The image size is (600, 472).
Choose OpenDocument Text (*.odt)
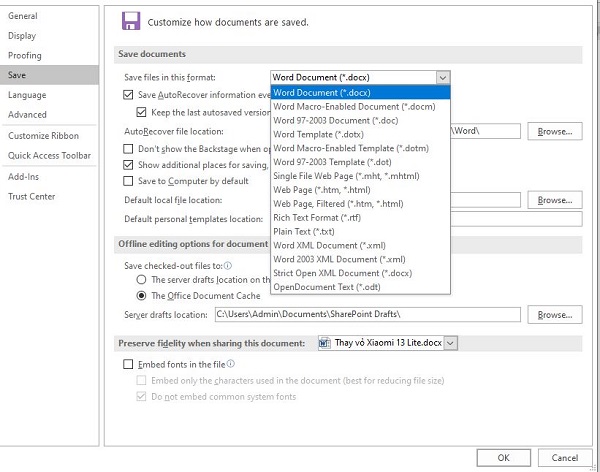point(360,287)
